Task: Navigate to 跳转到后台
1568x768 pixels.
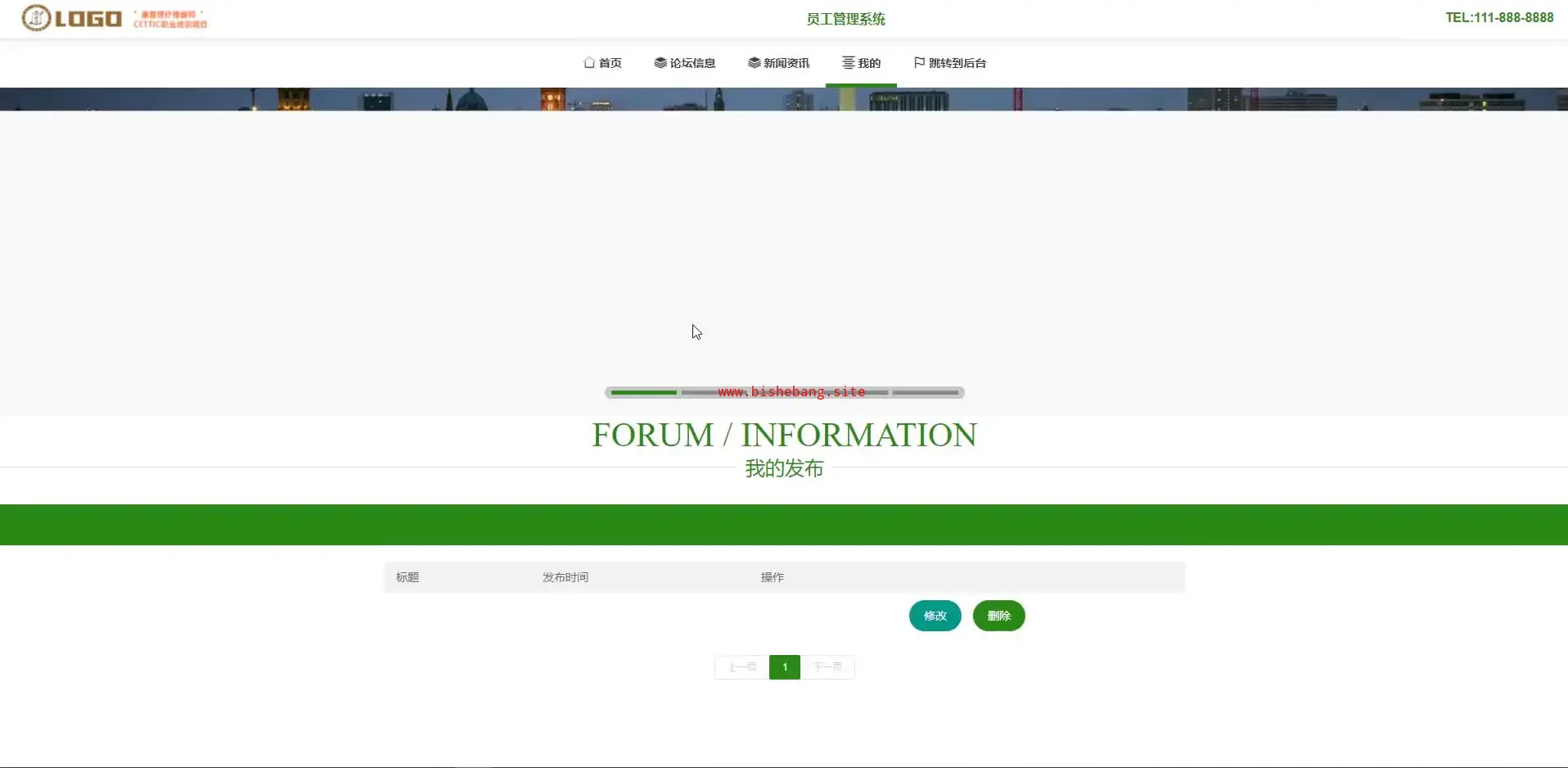Action: click(949, 63)
